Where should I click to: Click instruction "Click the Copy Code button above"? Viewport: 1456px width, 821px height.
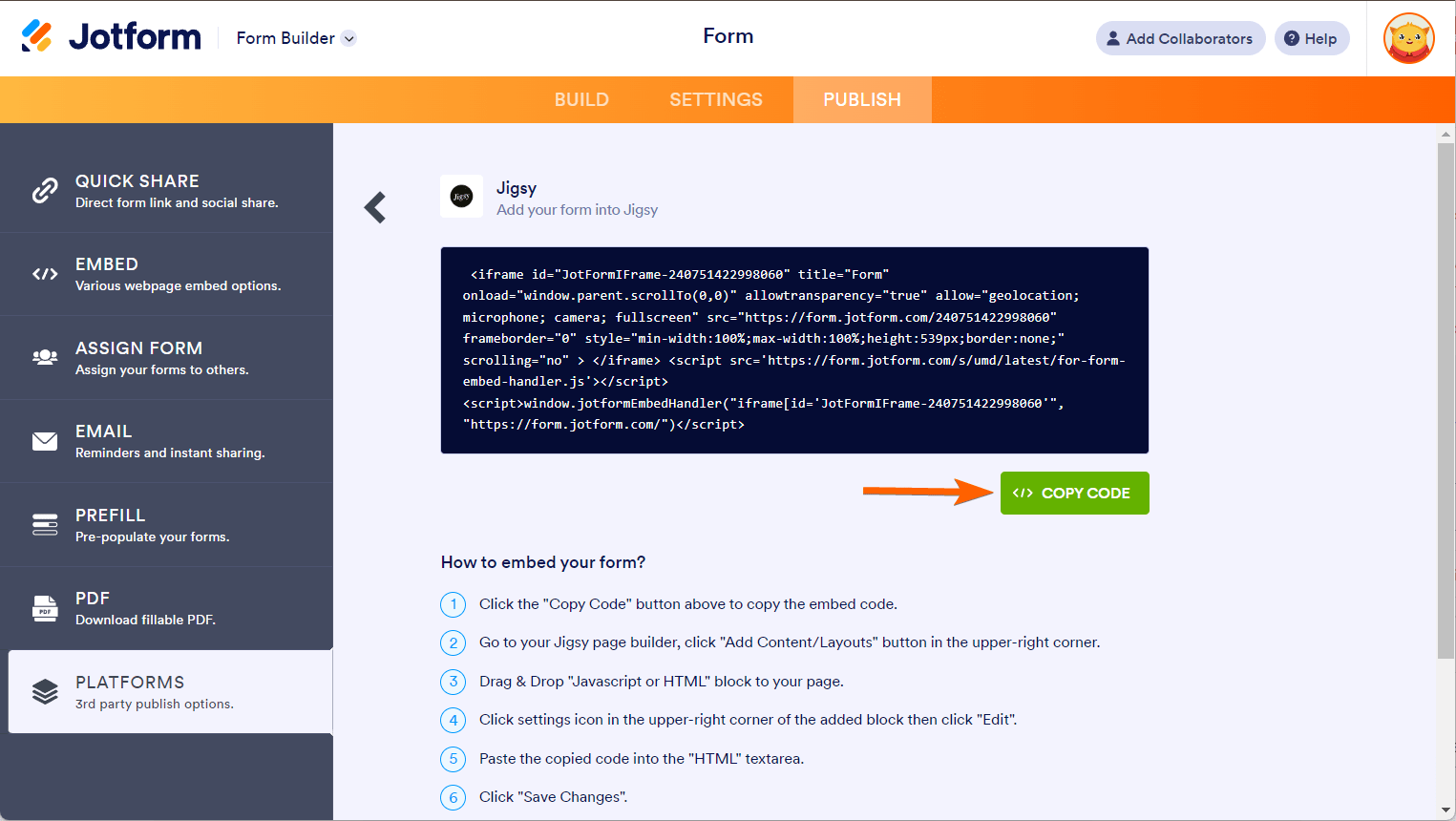pos(688,604)
